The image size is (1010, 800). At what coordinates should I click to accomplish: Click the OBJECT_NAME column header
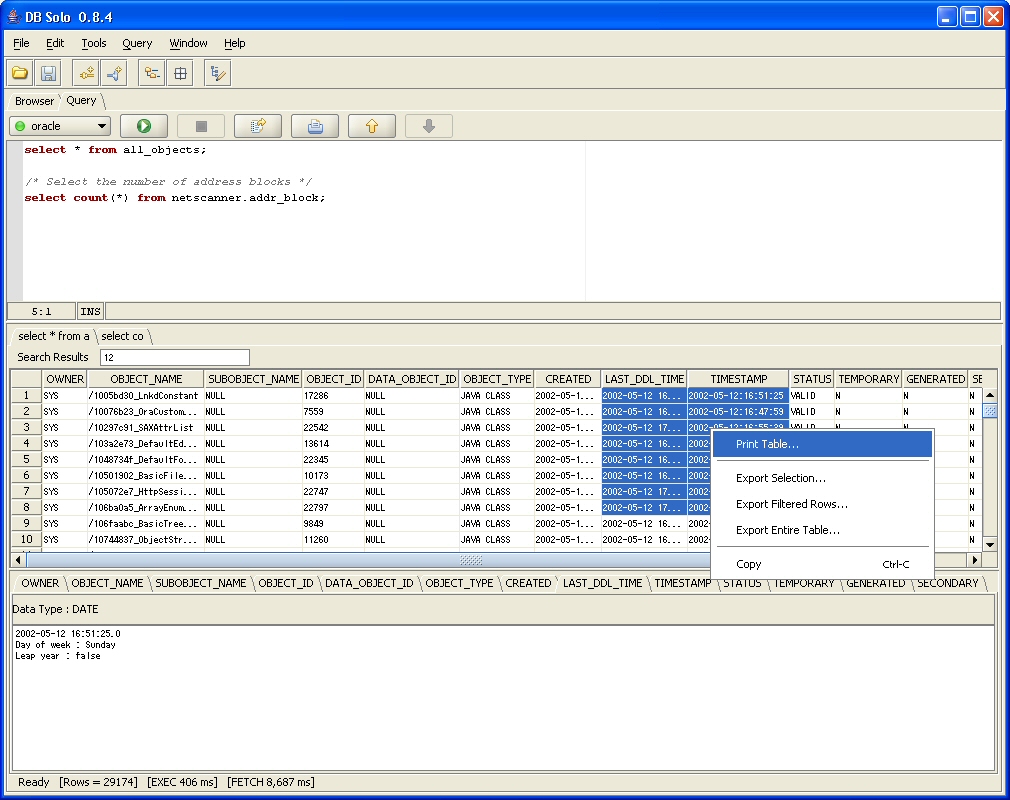pos(146,379)
